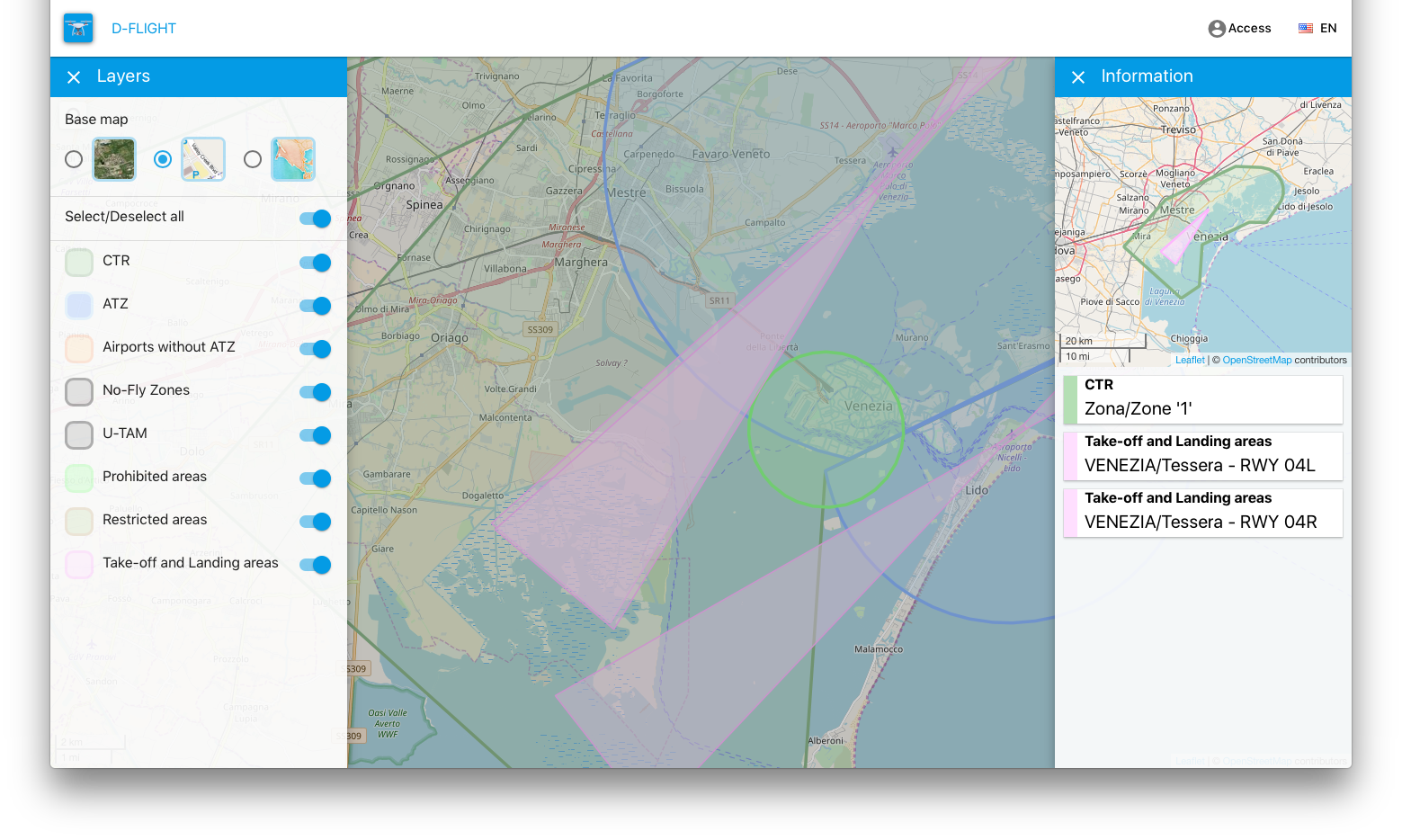Click the Information panel minimap

1203,231
